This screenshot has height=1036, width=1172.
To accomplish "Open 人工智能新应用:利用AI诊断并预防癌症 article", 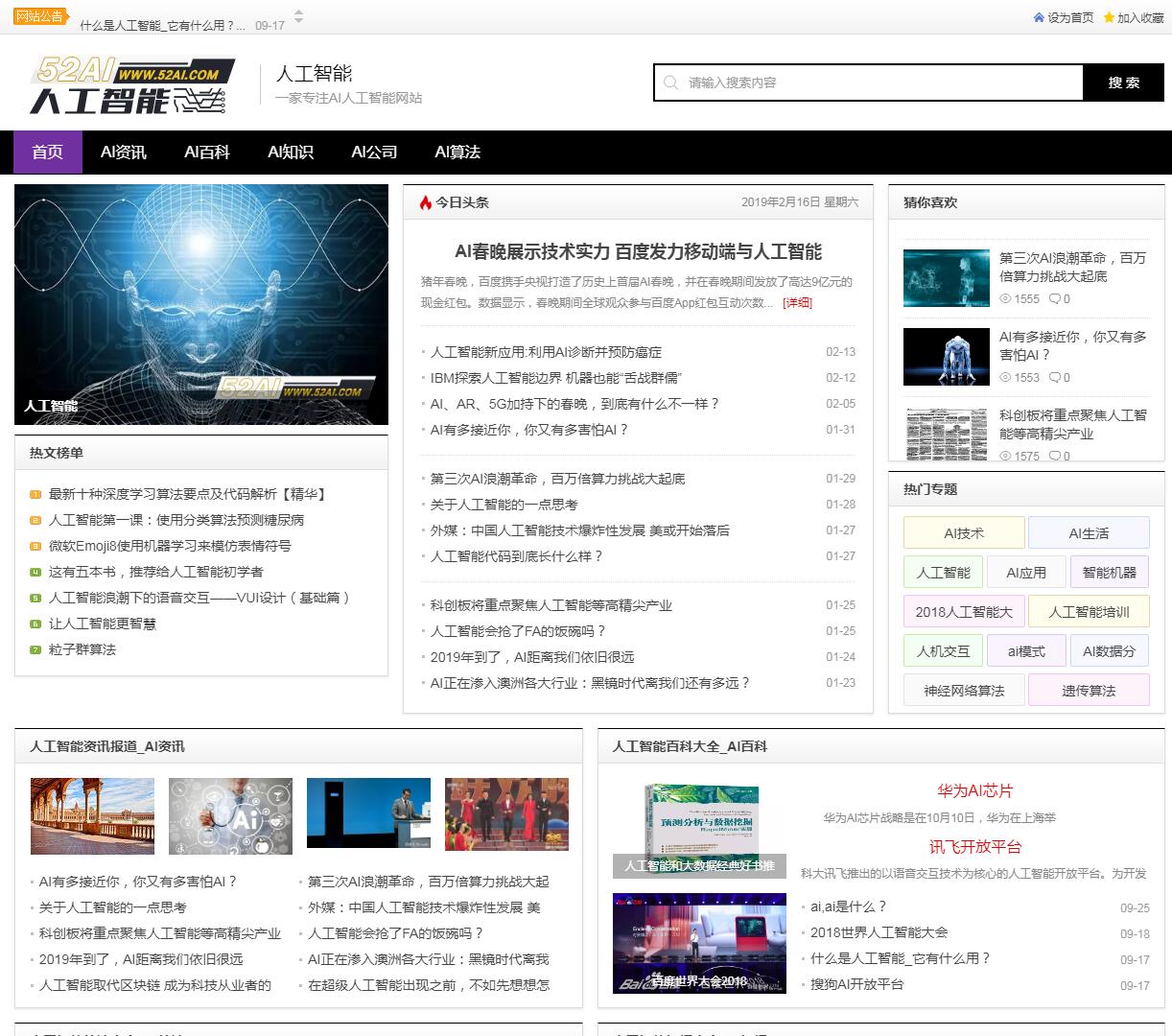I will pos(546,352).
